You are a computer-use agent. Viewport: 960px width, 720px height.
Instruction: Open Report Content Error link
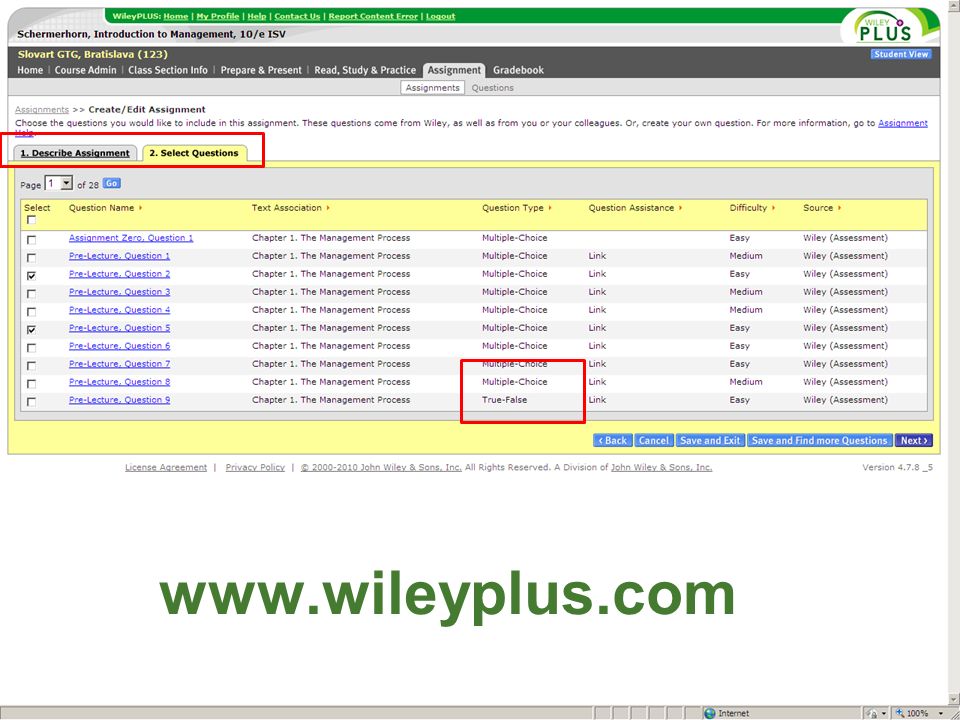tap(373, 16)
